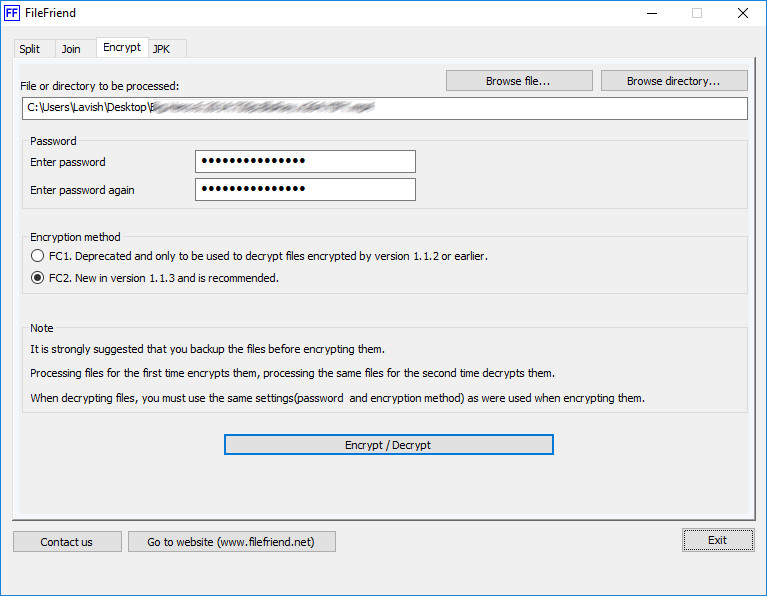The width and height of the screenshot is (767, 596).
Task: Click 'File or directory to be processed:' label
Action: click(x=100, y=86)
